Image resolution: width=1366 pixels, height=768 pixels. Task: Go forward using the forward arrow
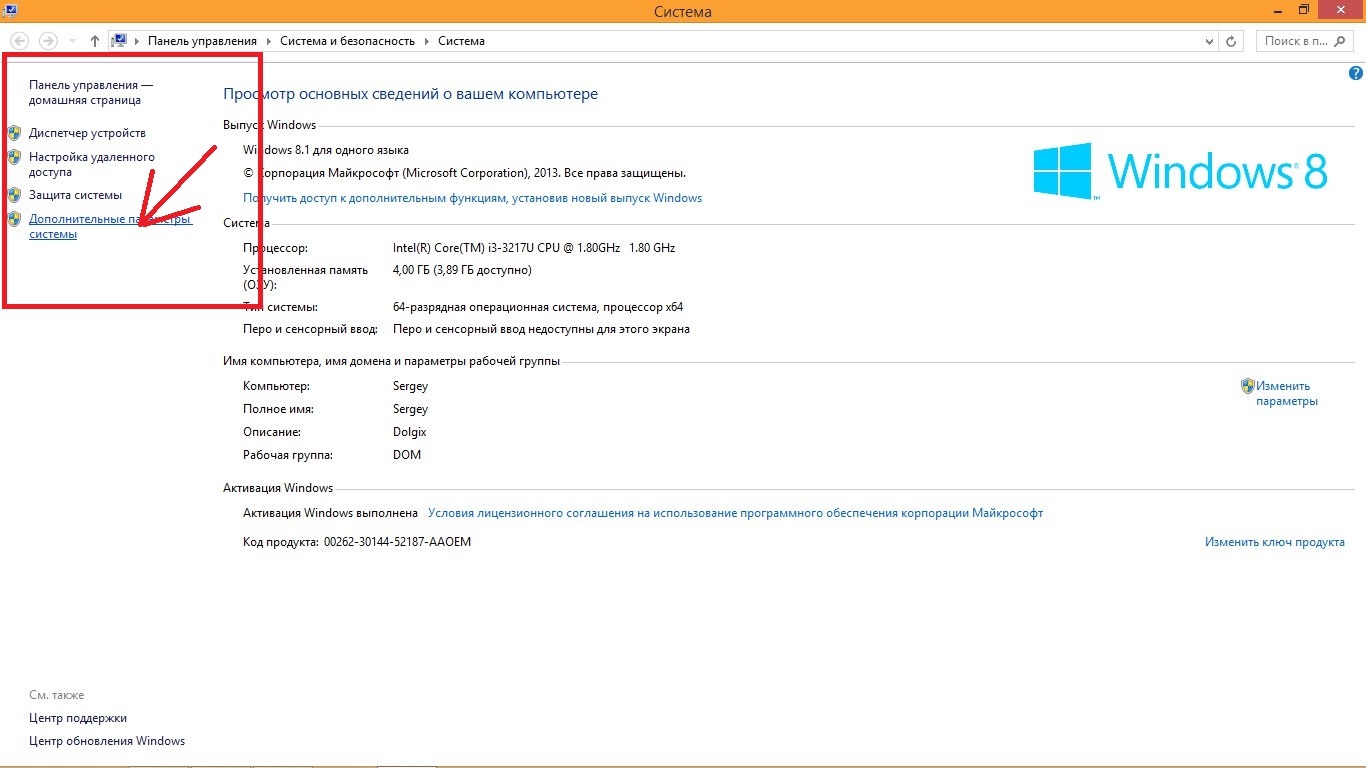(x=48, y=41)
